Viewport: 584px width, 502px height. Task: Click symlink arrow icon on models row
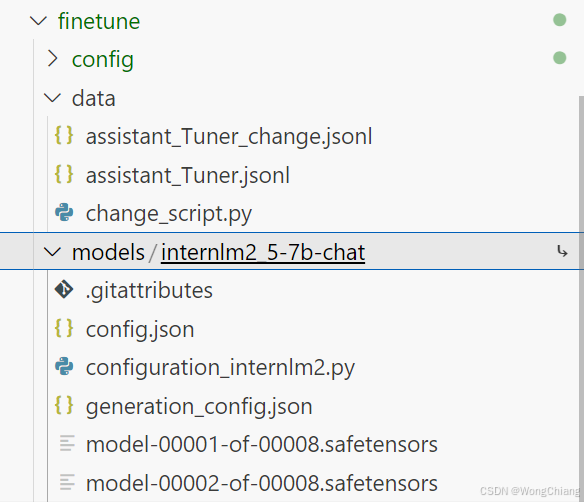(x=562, y=251)
